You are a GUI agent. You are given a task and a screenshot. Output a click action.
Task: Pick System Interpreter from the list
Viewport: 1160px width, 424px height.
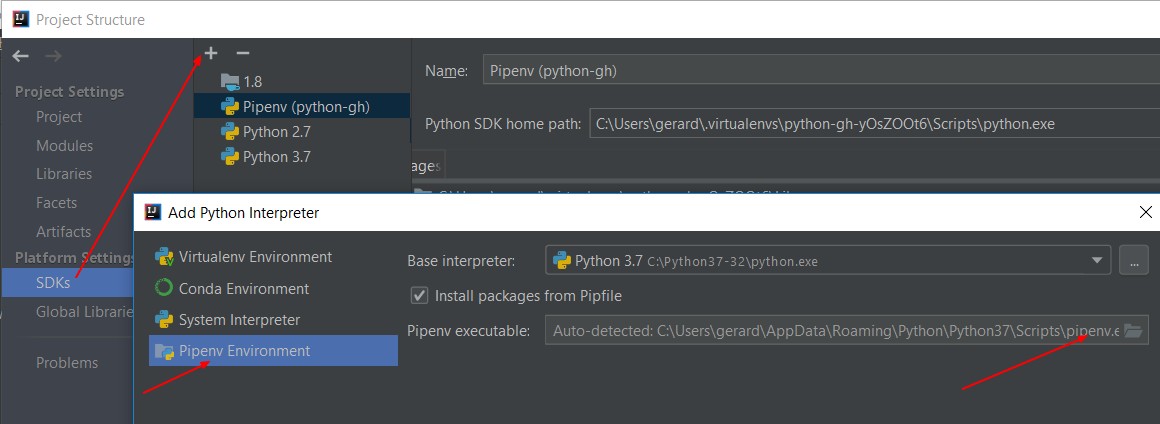coord(239,320)
